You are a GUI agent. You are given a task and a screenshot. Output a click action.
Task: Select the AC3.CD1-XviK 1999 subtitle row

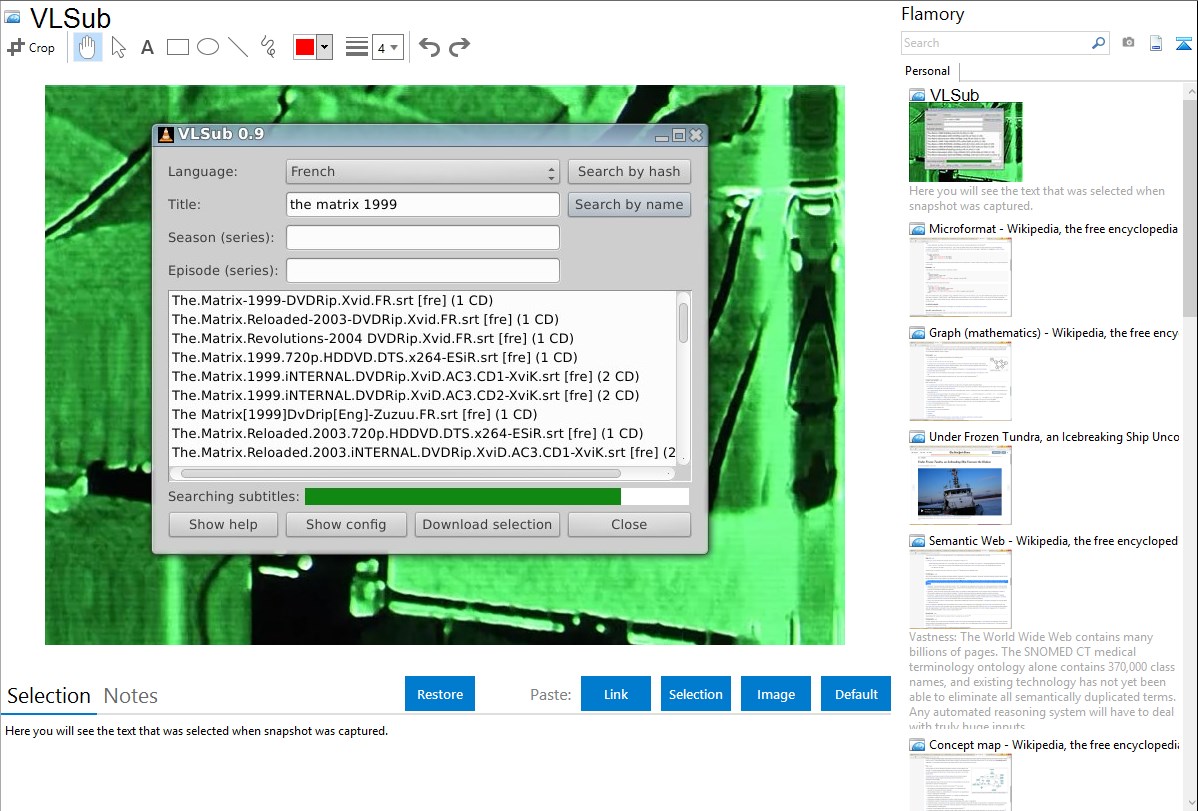pyautogui.click(x=405, y=376)
